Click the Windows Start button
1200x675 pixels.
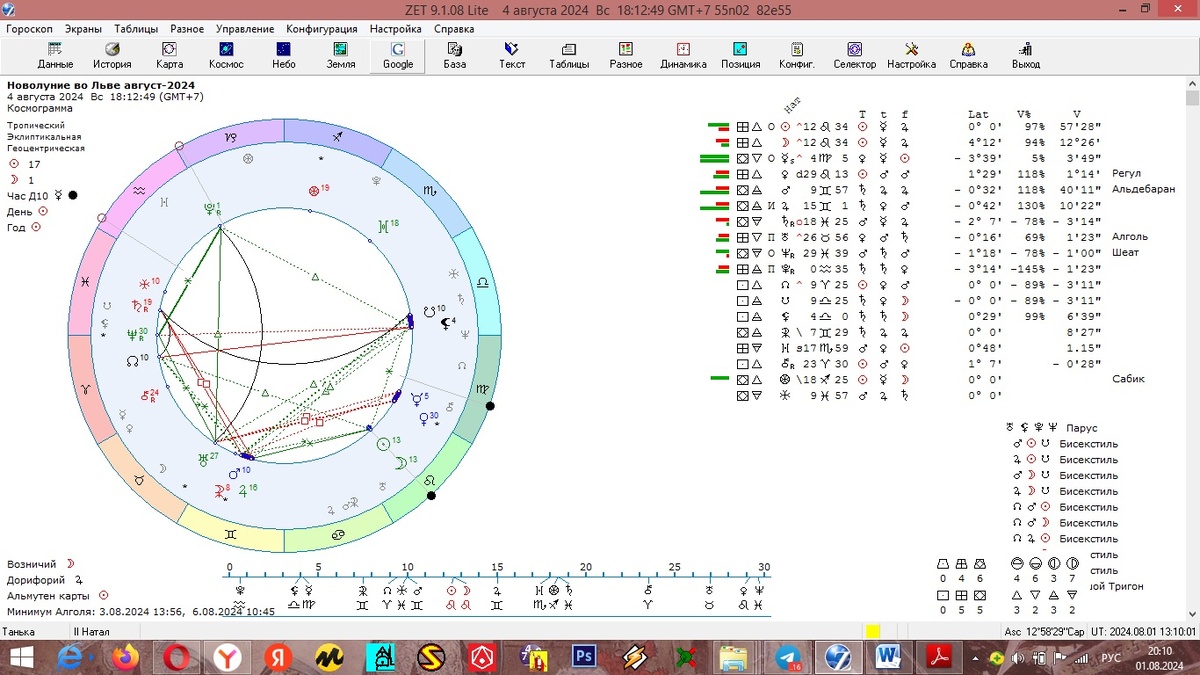[x=20, y=658]
